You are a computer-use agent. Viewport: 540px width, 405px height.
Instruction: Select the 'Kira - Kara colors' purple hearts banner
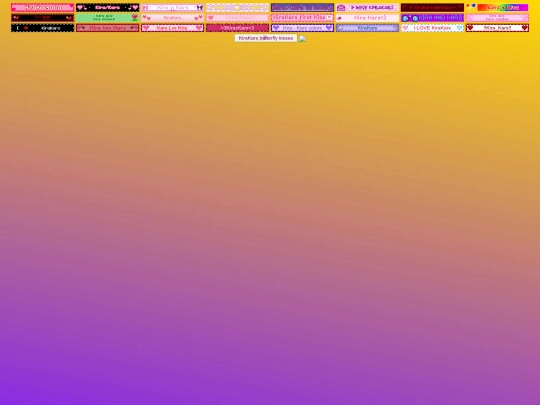click(302, 28)
